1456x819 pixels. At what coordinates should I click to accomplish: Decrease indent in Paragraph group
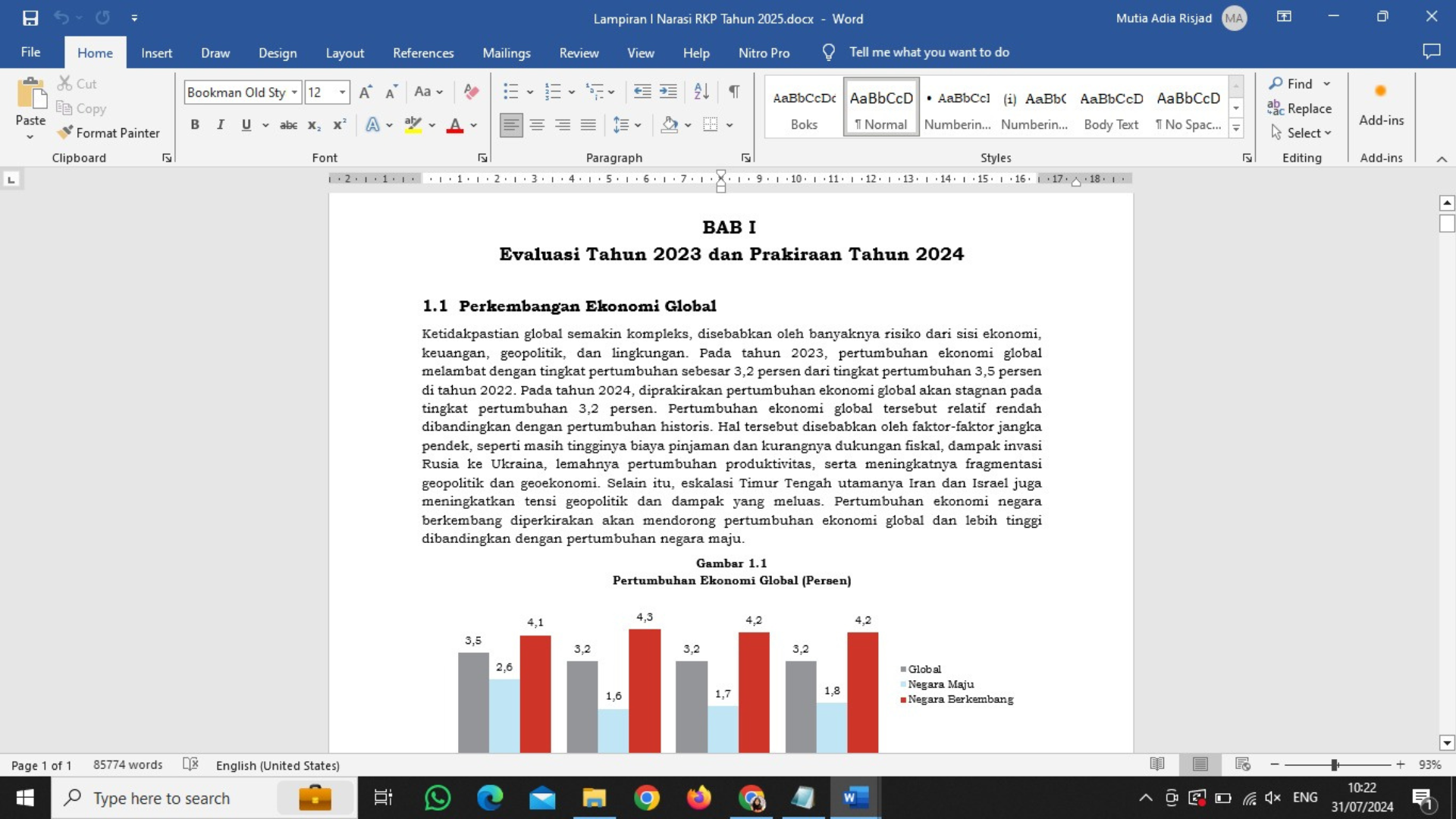[642, 92]
